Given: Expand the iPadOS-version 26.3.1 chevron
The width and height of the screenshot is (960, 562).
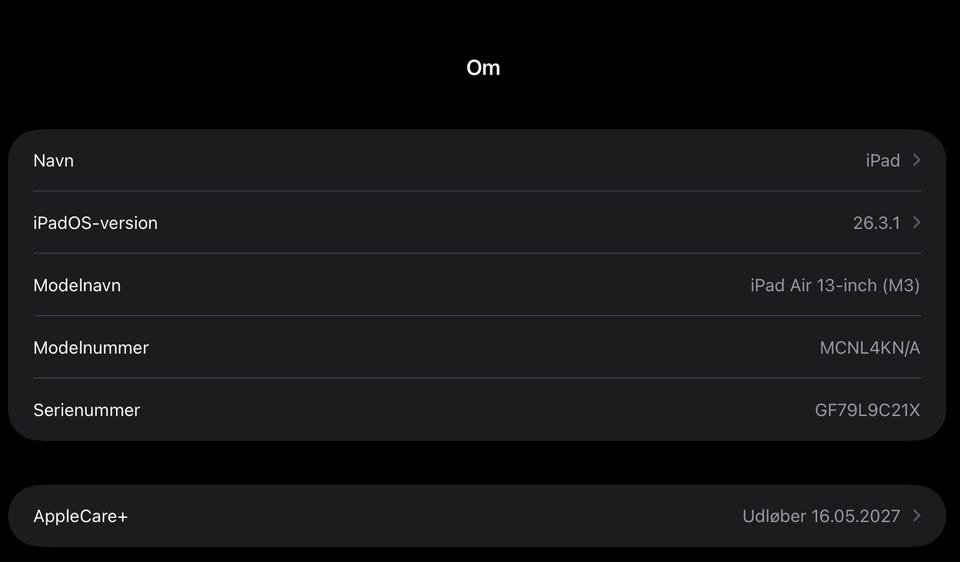Looking at the screenshot, I should pyautogui.click(x=916, y=222).
